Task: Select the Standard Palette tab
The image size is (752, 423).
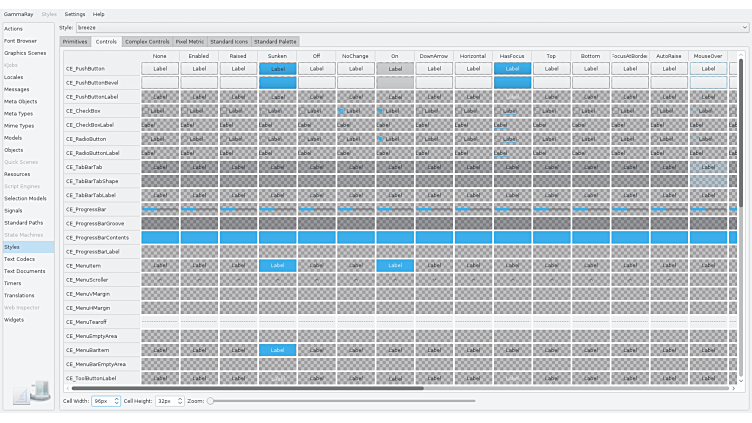Action: click(x=275, y=42)
